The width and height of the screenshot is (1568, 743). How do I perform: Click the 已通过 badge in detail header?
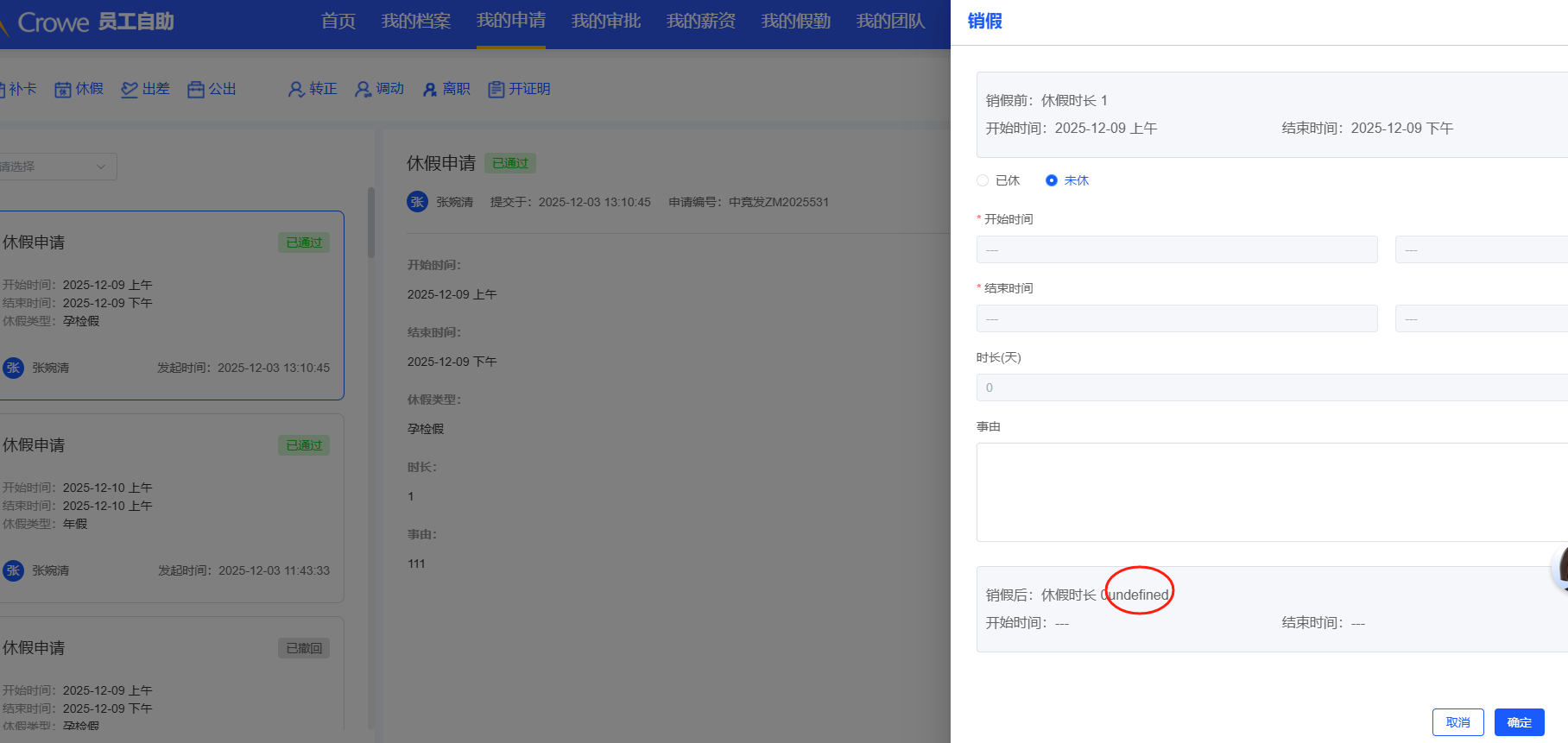510,163
